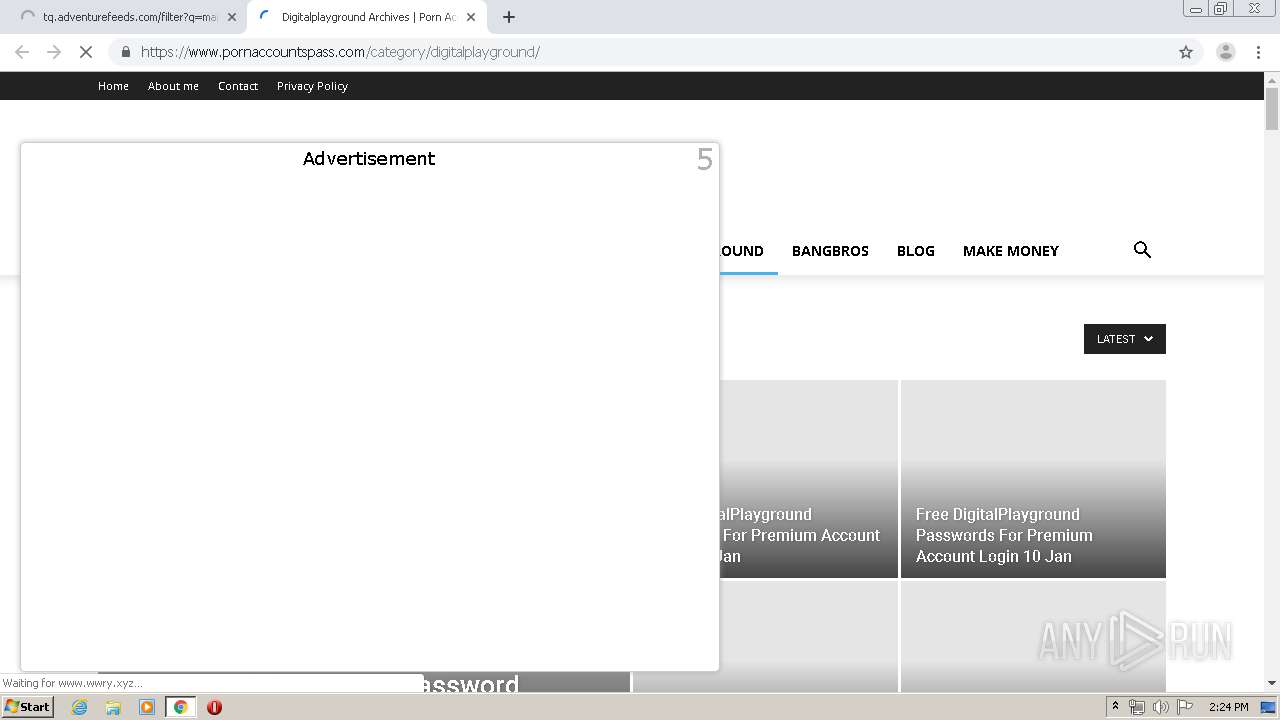Go back to the previous page

pos(22,52)
